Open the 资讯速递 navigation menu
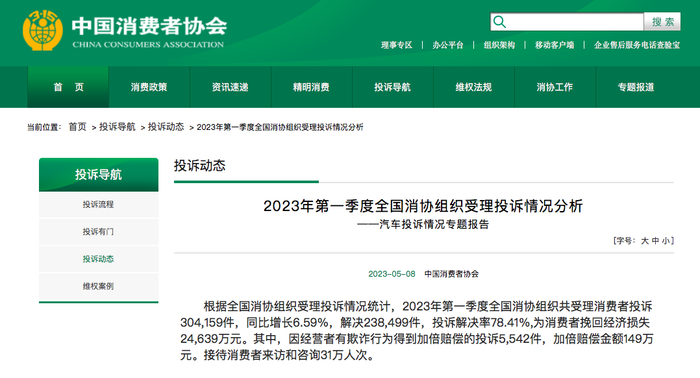 (x=230, y=87)
